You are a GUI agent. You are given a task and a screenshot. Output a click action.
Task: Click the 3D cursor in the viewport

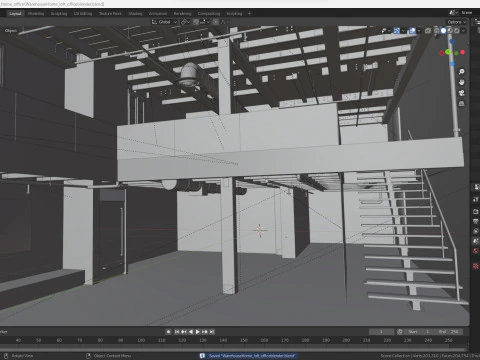click(260, 230)
